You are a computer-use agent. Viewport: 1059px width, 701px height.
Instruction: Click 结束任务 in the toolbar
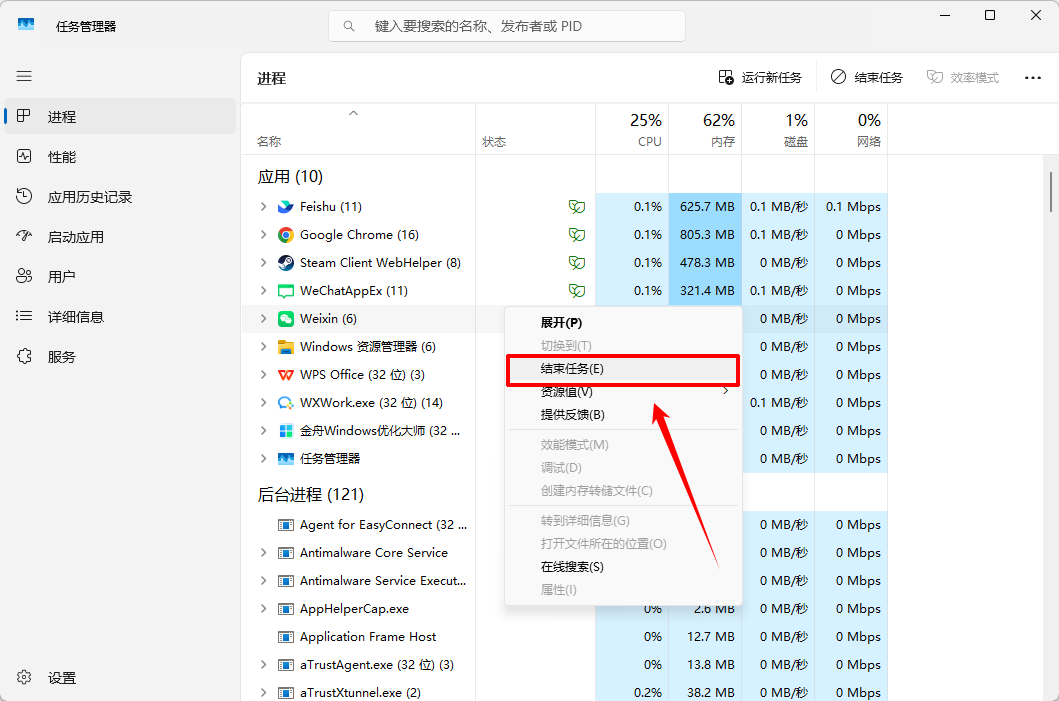[867, 78]
